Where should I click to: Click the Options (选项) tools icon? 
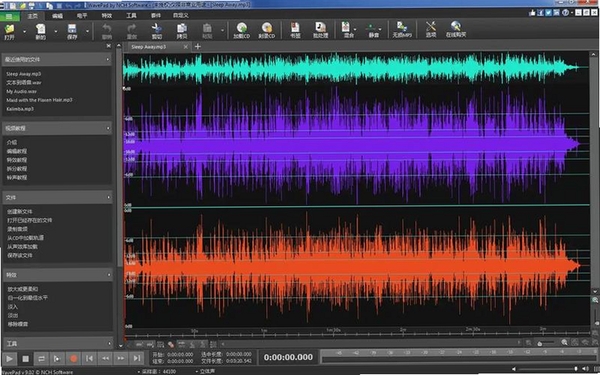pyautogui.click(x=431, y=28)
